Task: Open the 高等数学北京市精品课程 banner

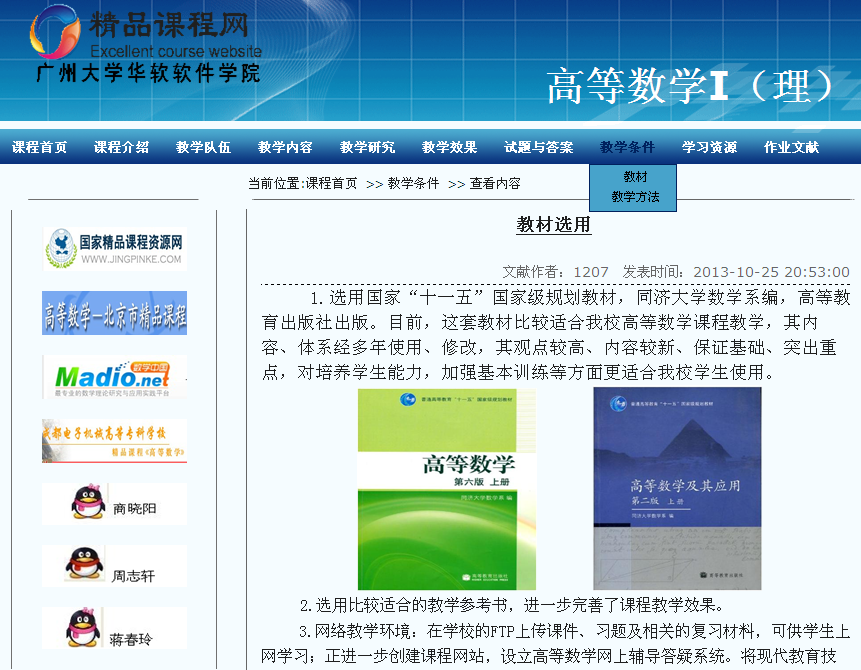Action: (114, 314)
